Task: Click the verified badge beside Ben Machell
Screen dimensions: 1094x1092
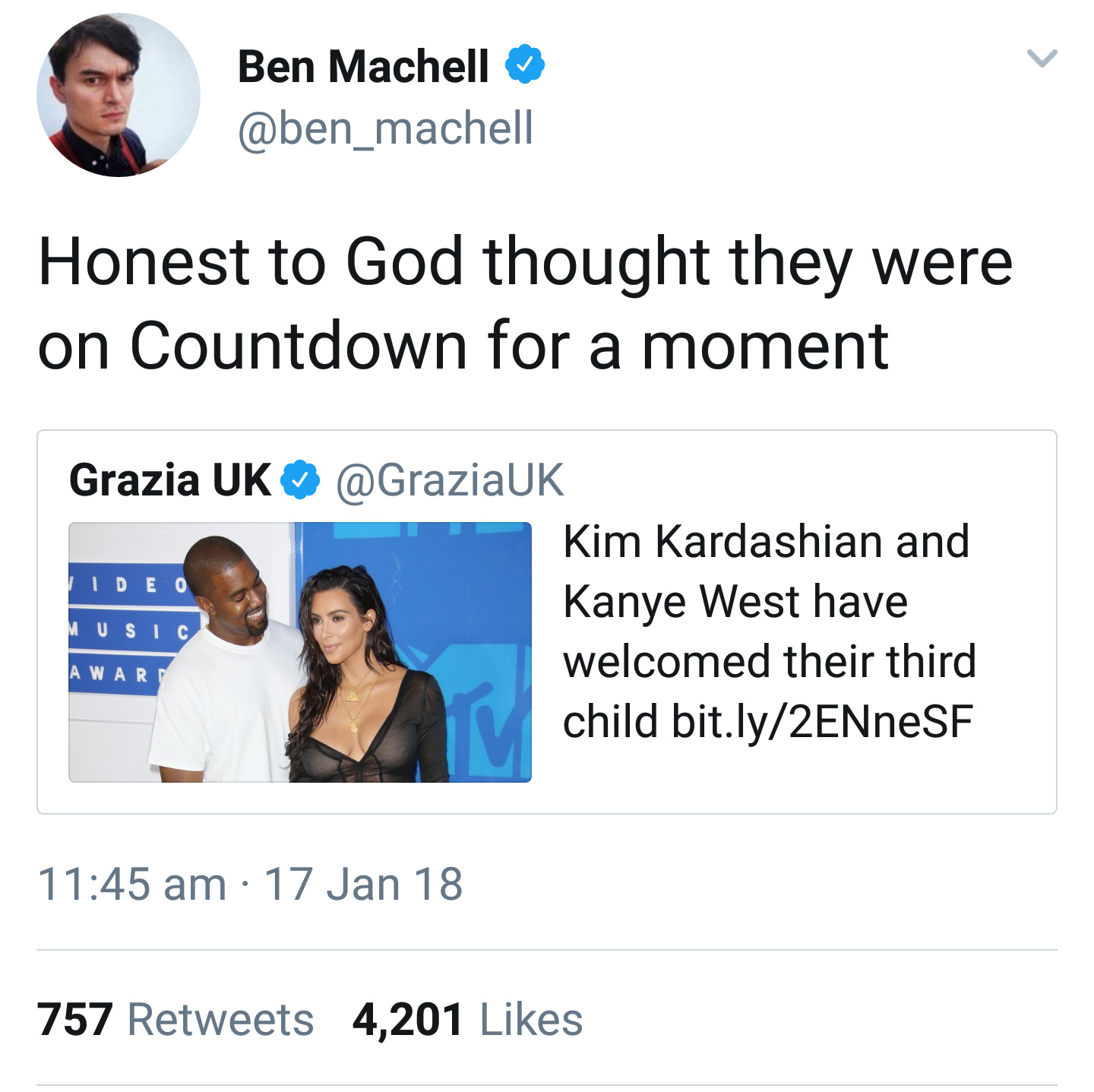Action: coord(525,65)
